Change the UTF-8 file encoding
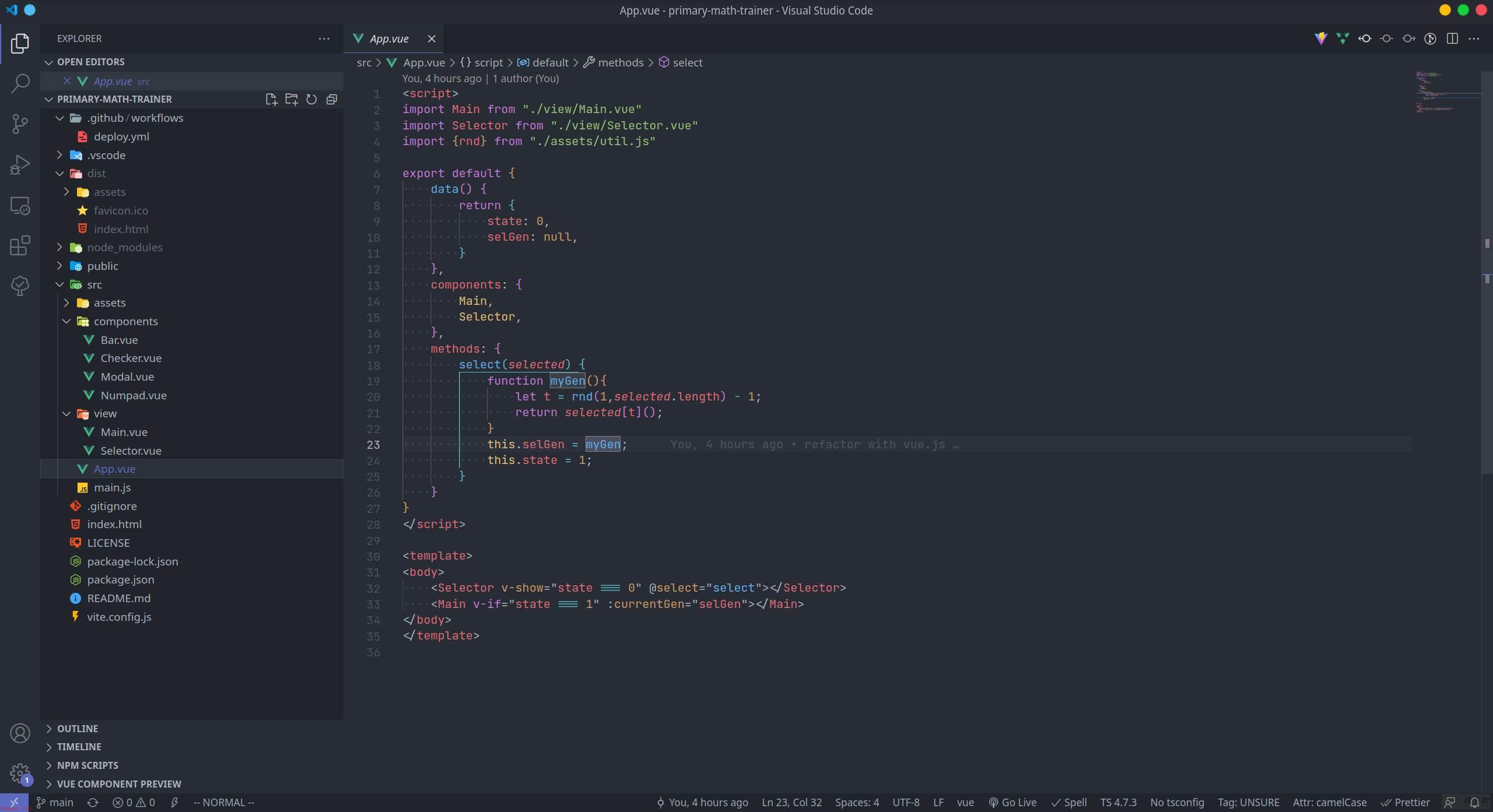Image resolution: width=1493 pixels, height=812 pixels. [x=906, y=803]
